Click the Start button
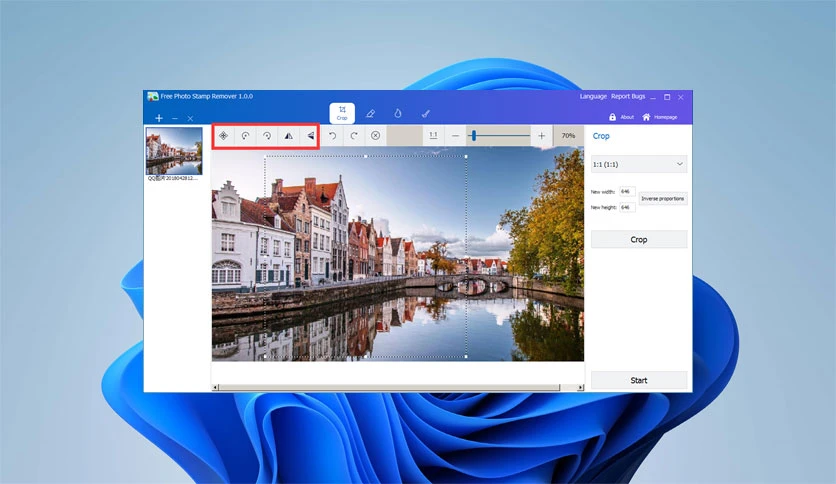The image size is (836, 484). point(639,380)
